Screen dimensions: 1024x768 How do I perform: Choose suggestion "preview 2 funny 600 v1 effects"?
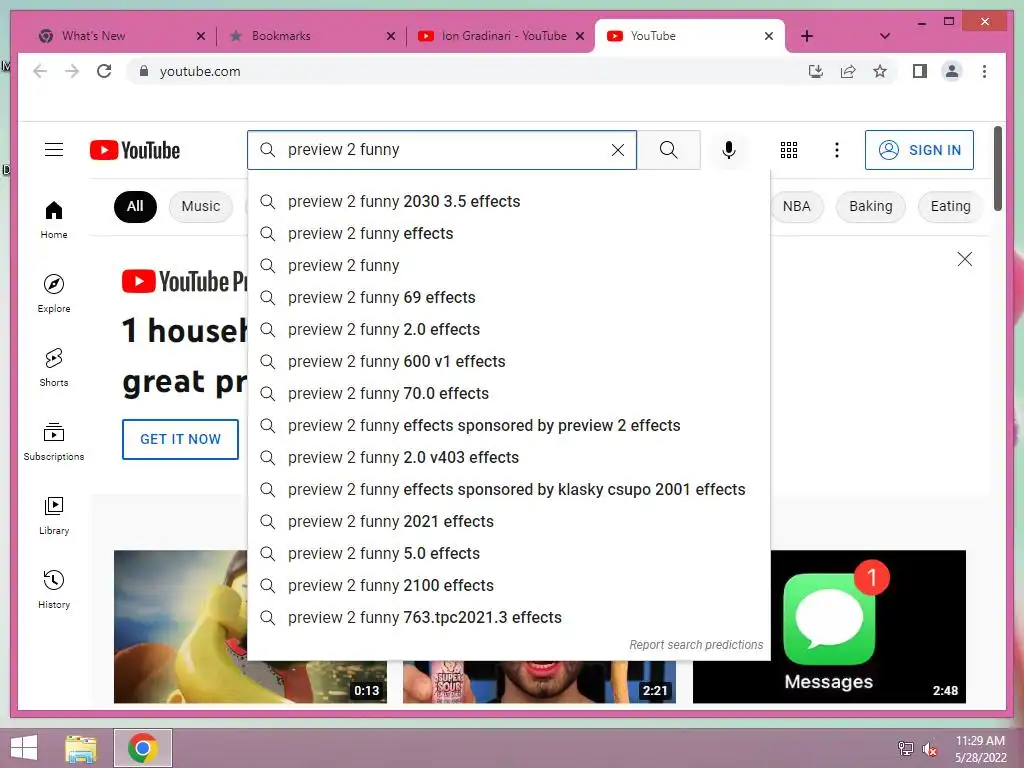[x=509, y=362]
